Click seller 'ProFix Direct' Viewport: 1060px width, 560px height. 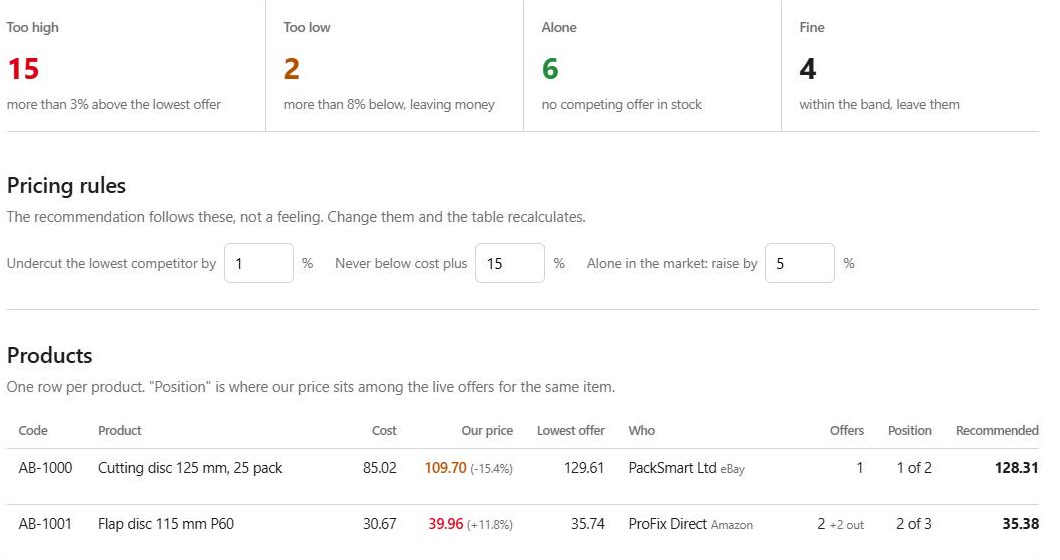(x=667, y=523)
